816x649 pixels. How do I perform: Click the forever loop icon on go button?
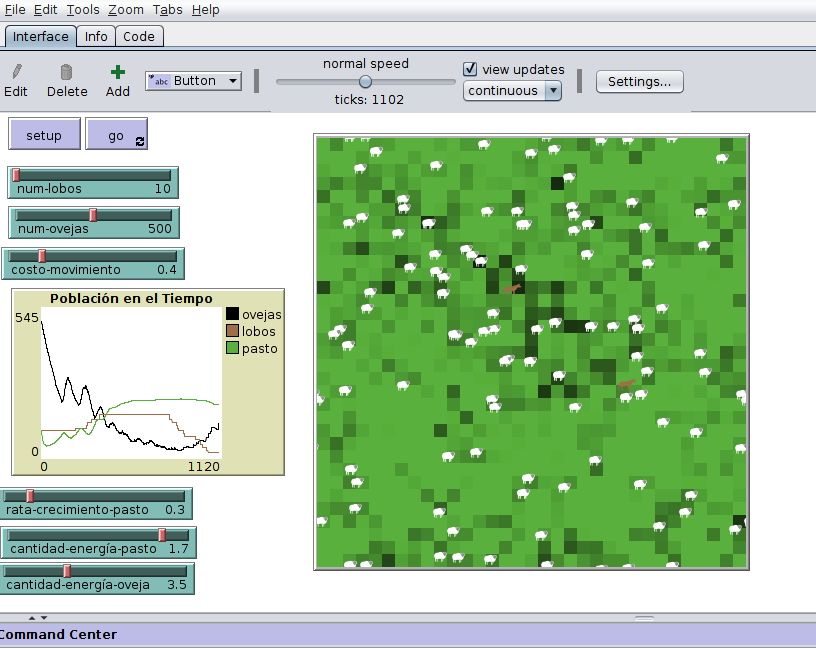point(140,142)
